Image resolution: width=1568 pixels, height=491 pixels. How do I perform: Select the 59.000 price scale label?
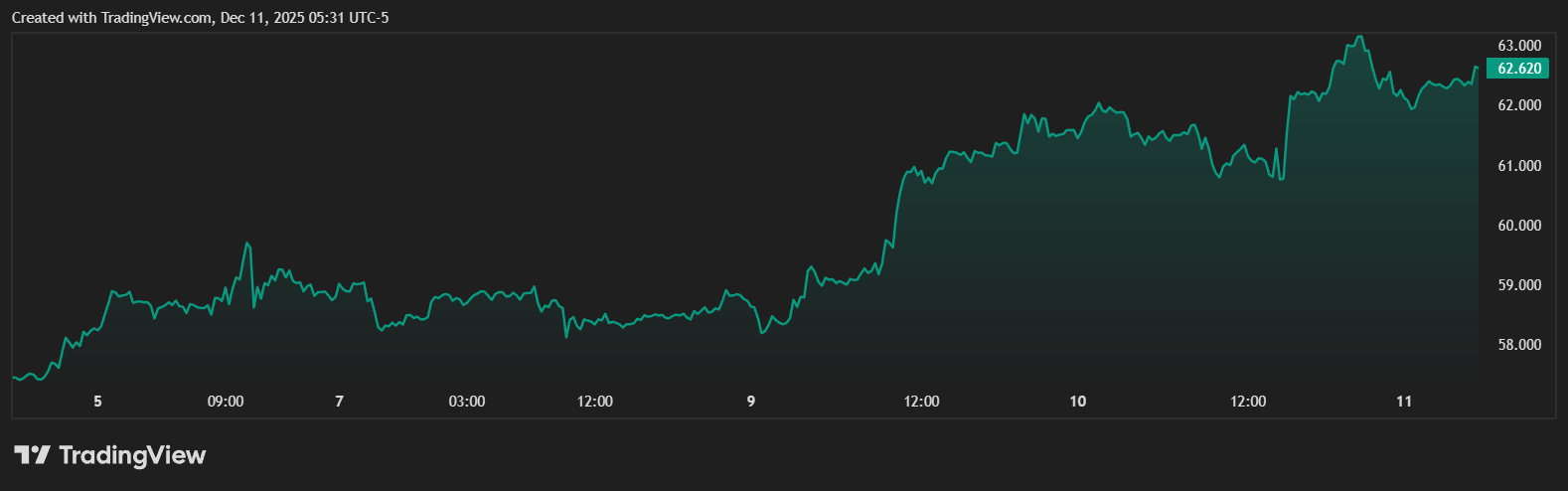click(x=1519, y=285)
